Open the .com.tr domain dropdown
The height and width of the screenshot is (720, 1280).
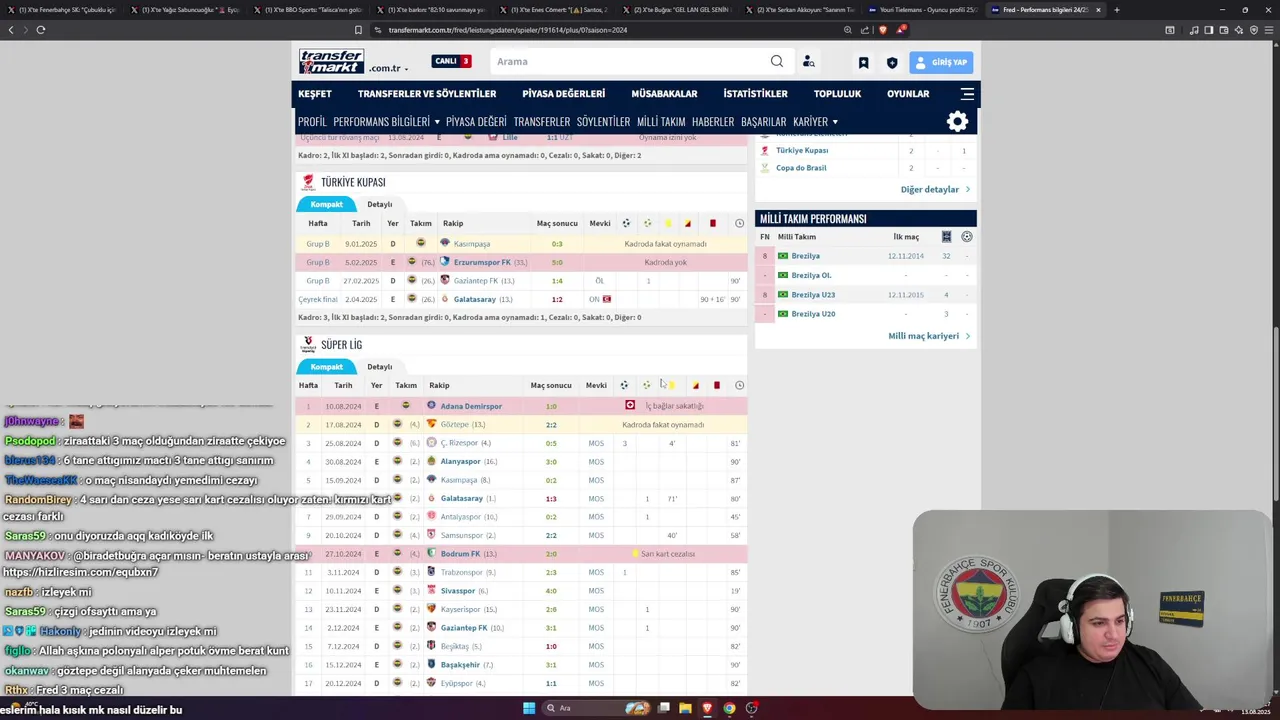click(388, 68)
